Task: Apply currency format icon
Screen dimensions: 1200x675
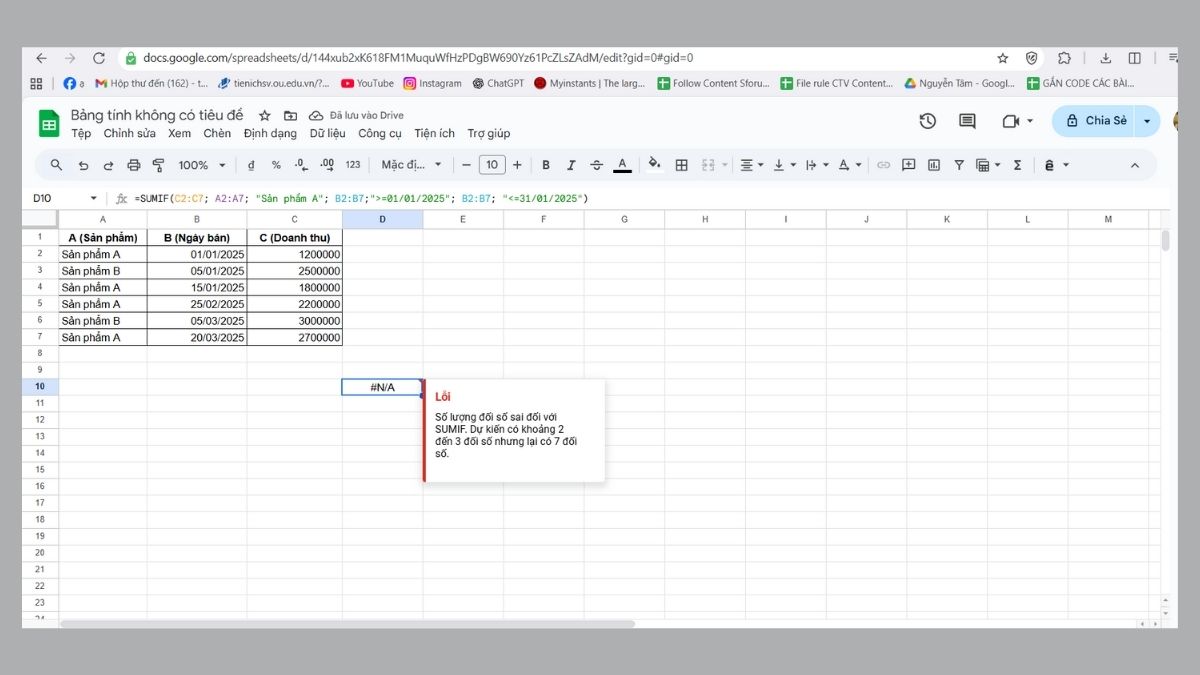Action: coord(250,165)
